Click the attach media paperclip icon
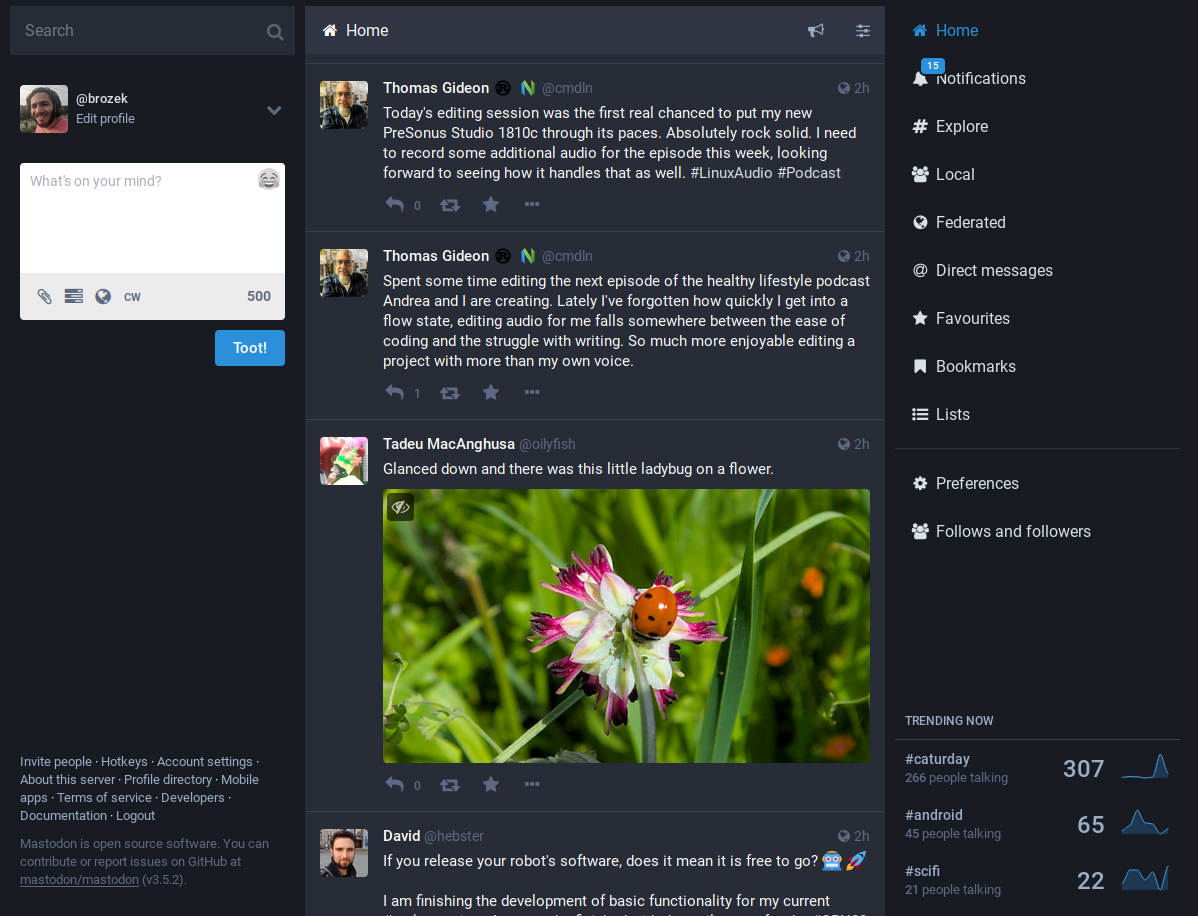1198x916 pixels. tap(45, 296)
